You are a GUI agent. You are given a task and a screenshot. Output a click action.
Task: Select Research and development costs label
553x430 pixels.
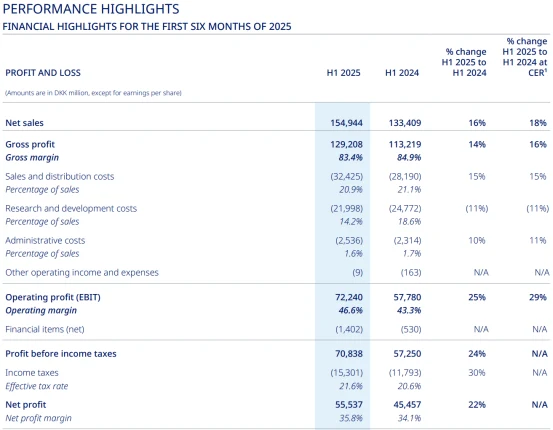(x=71, y=208)
